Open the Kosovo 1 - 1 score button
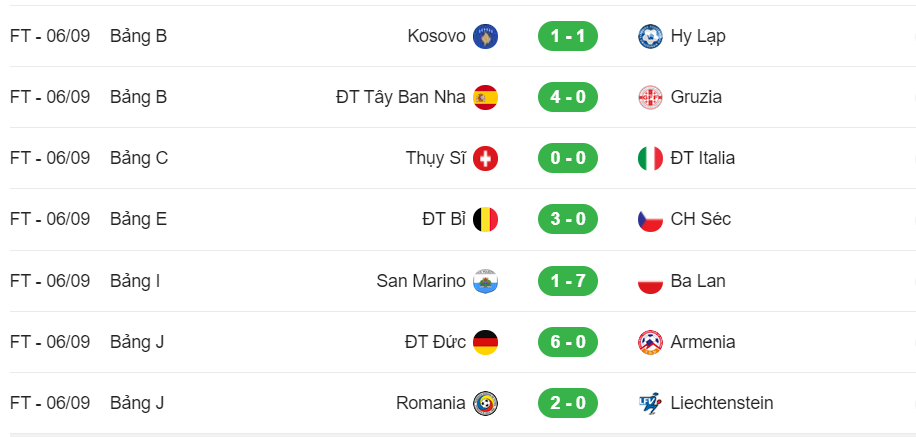 tap(568, 36)
